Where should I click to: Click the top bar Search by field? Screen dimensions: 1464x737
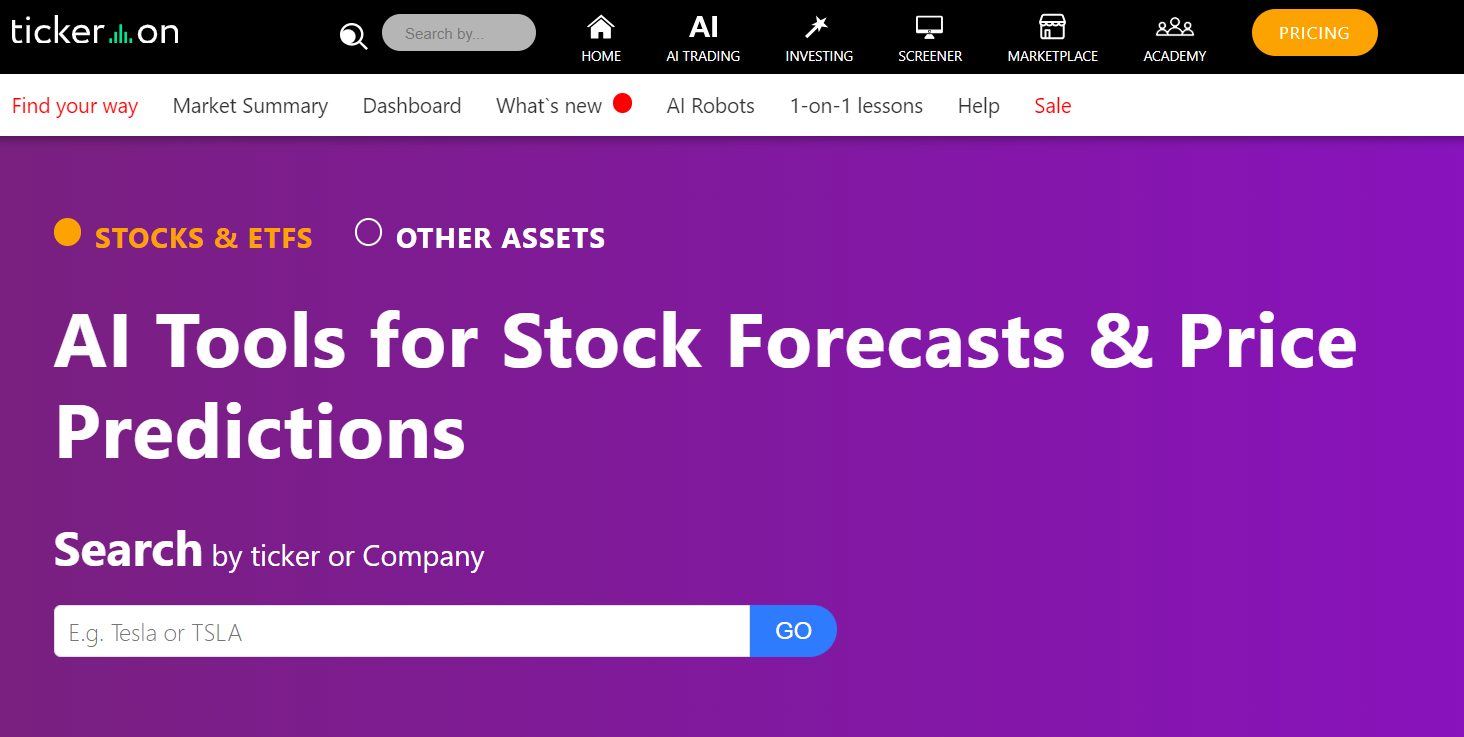(x=459, y=33)
